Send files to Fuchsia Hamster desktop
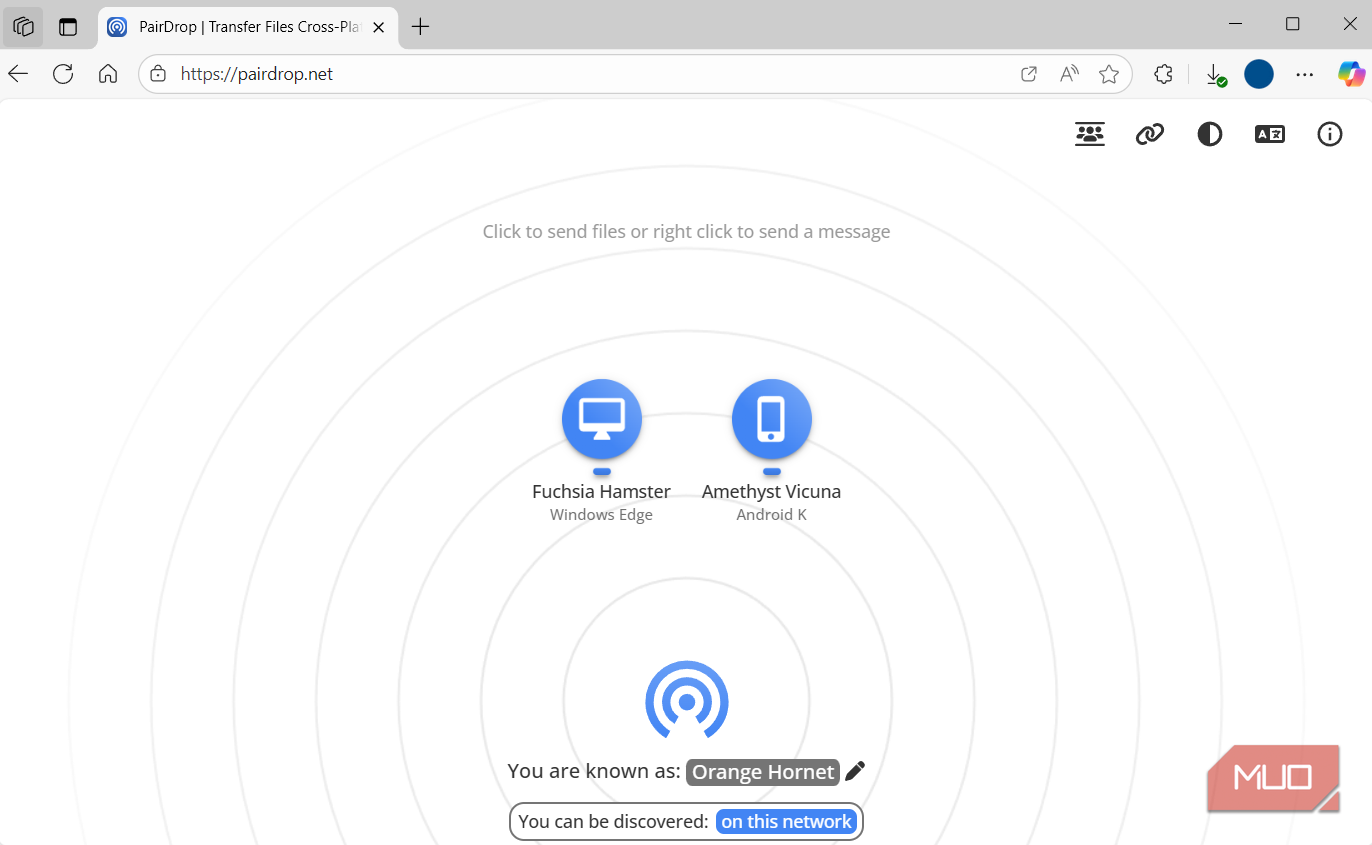 [x=601, y=419]
